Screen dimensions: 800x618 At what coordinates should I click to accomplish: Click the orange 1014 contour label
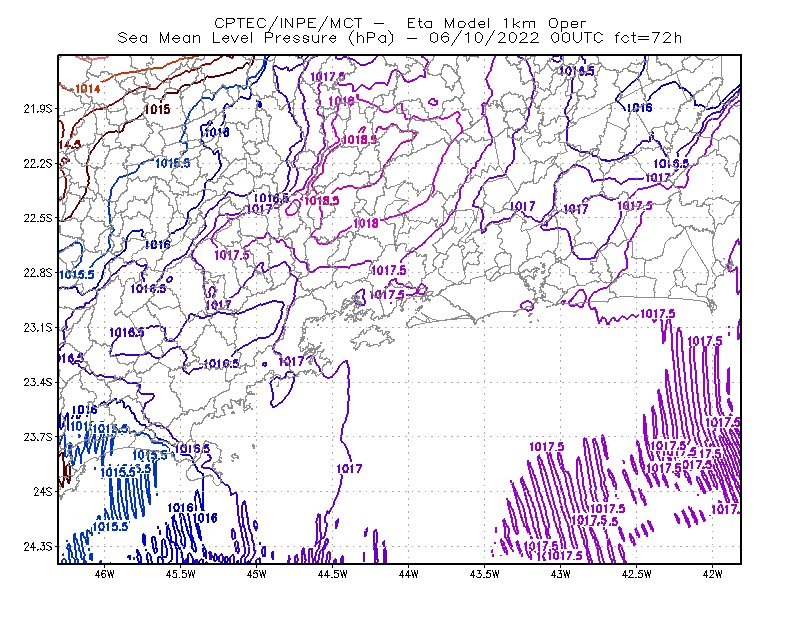pyautogui.click(x=88, y=89)
